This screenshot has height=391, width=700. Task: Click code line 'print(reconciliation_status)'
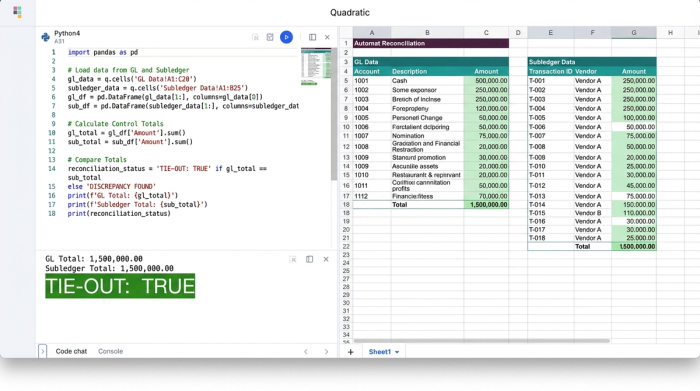(x=119, y=213)
